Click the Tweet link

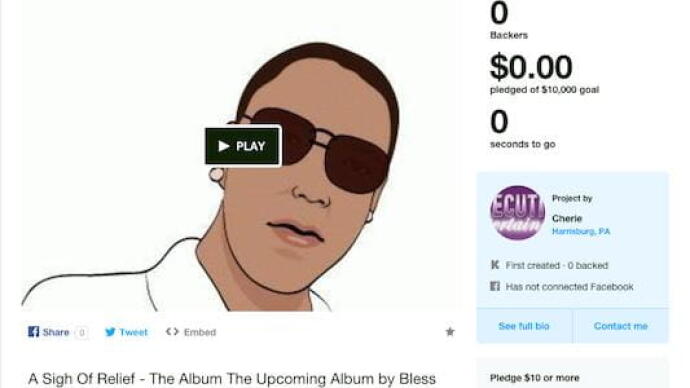[x=133, y=332]
